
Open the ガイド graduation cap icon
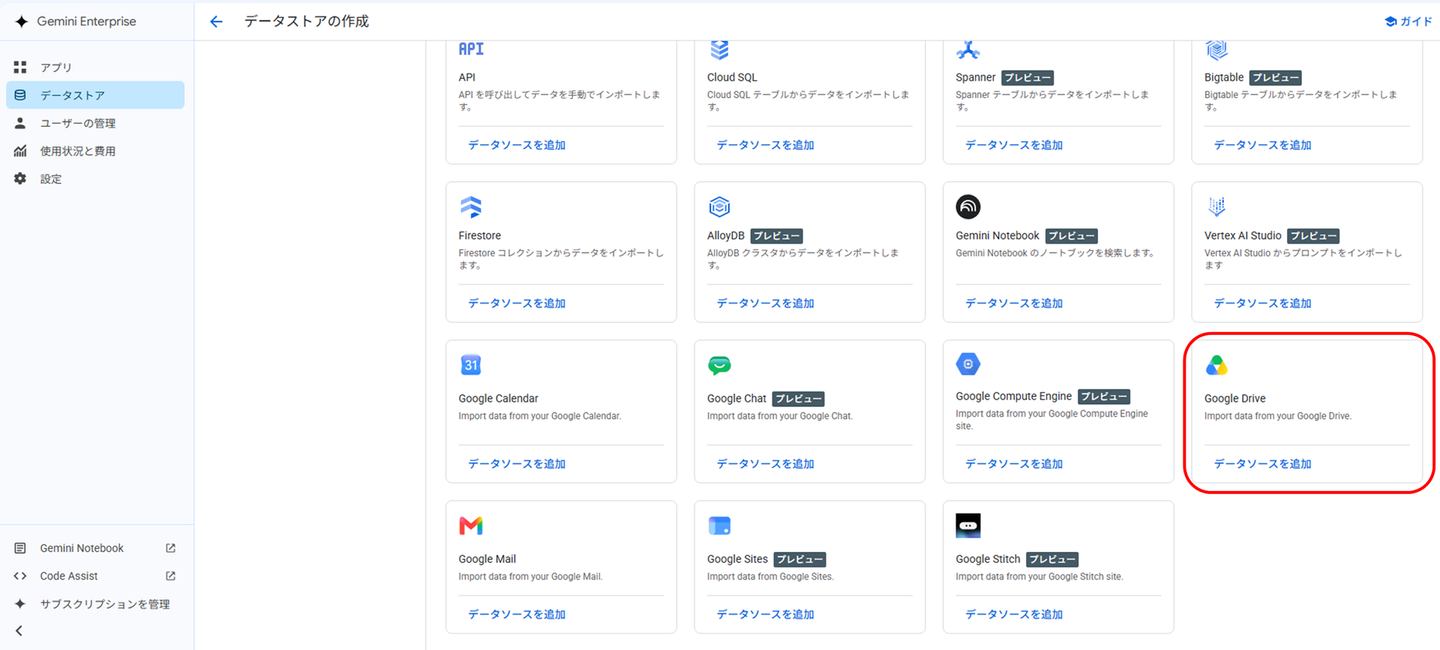tap(1390, 21)
